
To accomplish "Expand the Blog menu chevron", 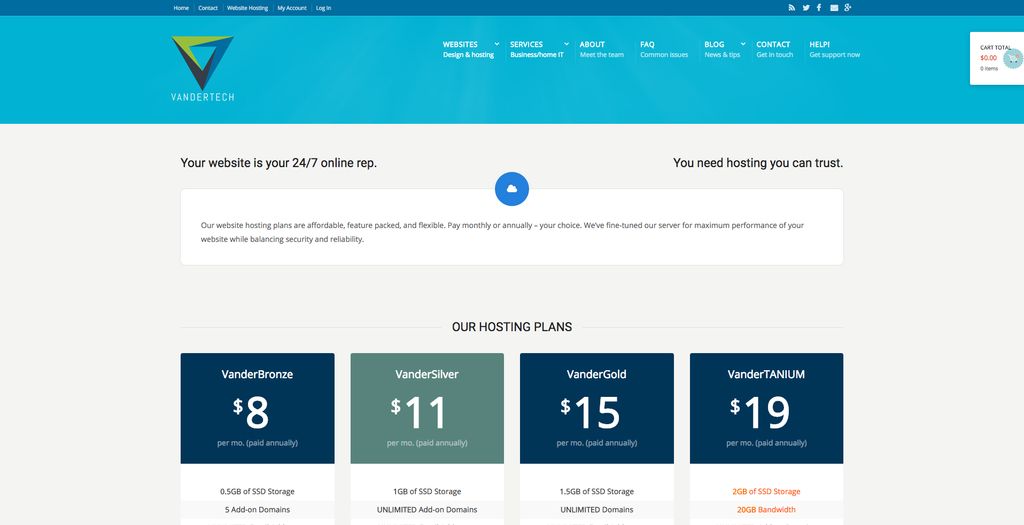I will (743, 44).
